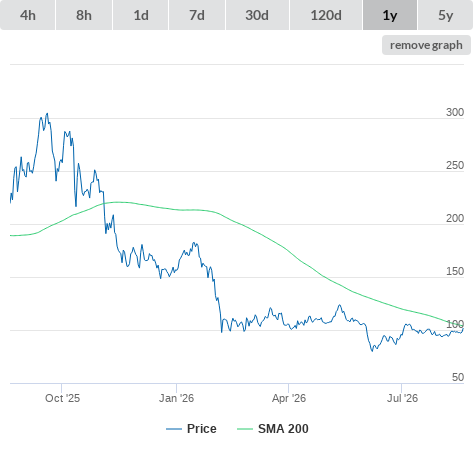The image size is (474, 455).
Task: Toggle the Price series legend label
Action: [202, 429]
